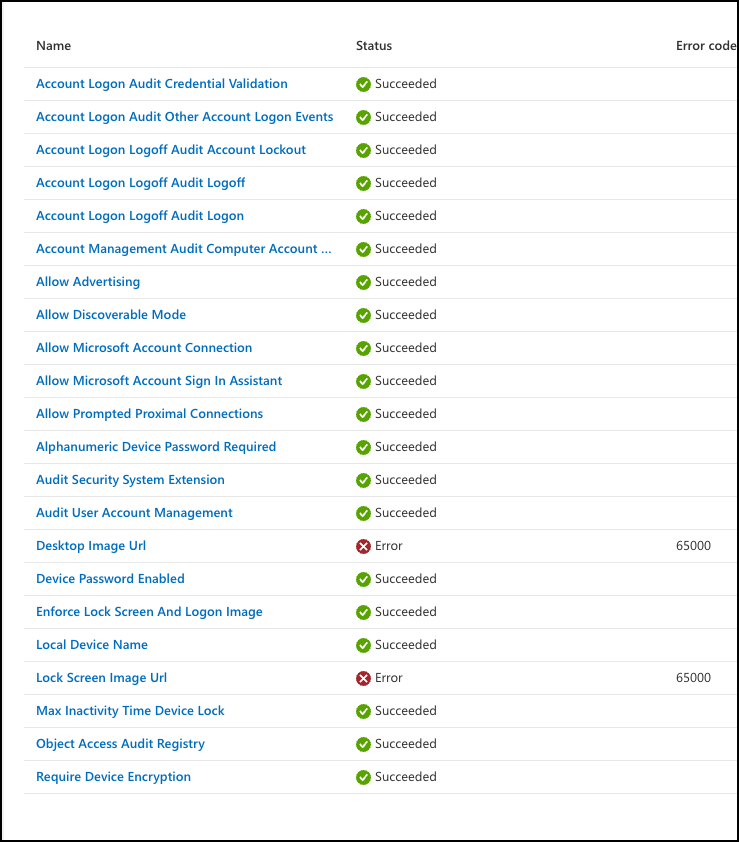Viewport: 739px width, 842px height.
Task: Click green check for Other Account Logon Events
Action: pyautogui.click(x=364, y=118)
